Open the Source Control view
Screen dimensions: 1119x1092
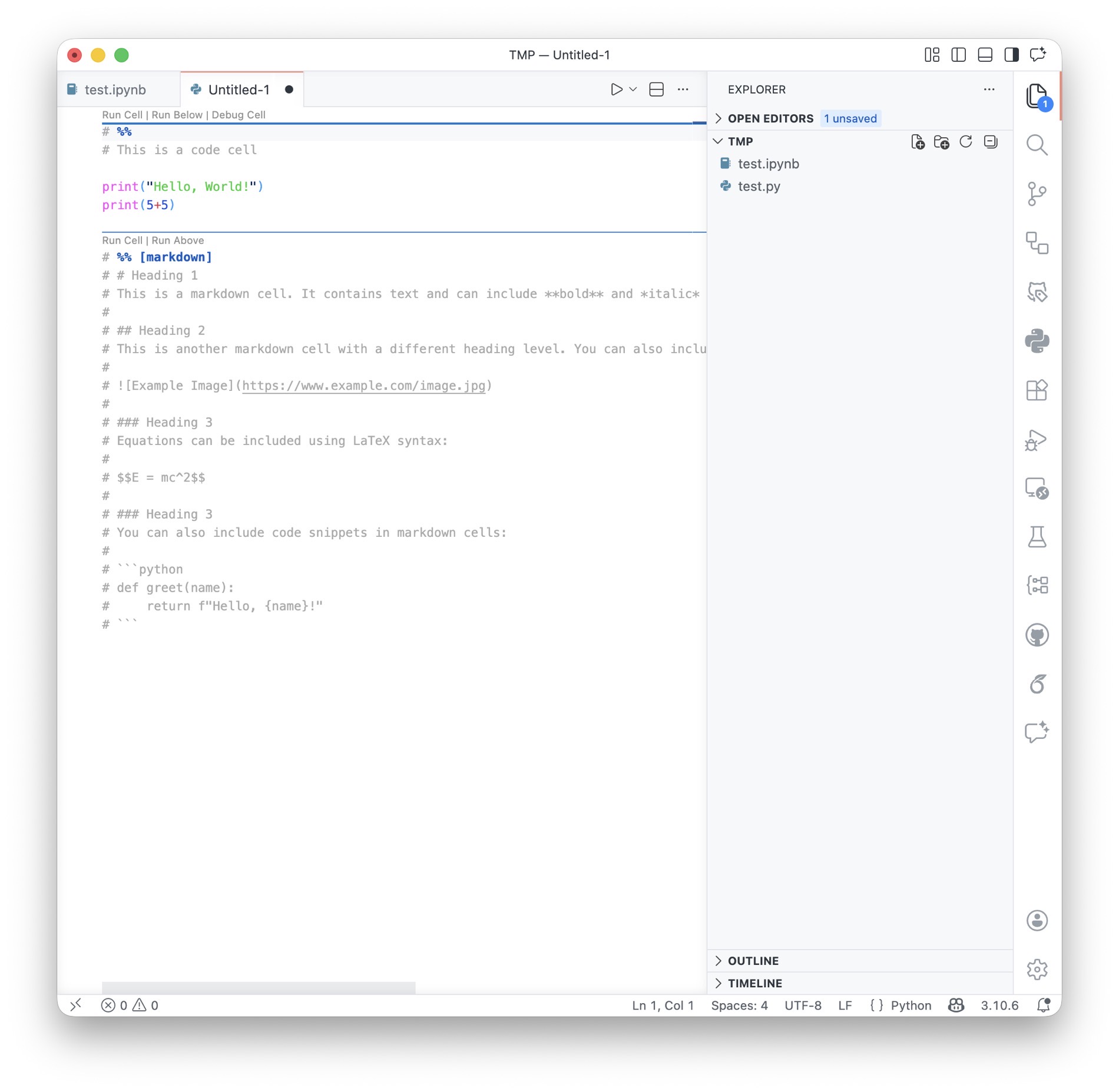coord(1037,194)
